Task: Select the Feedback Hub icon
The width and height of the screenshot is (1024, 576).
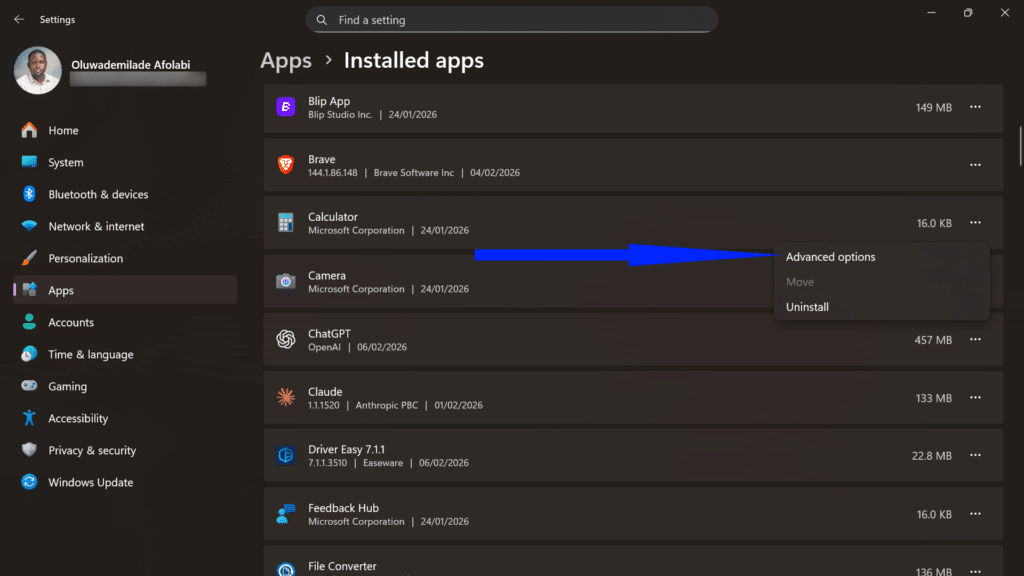Action: point(285,513)
